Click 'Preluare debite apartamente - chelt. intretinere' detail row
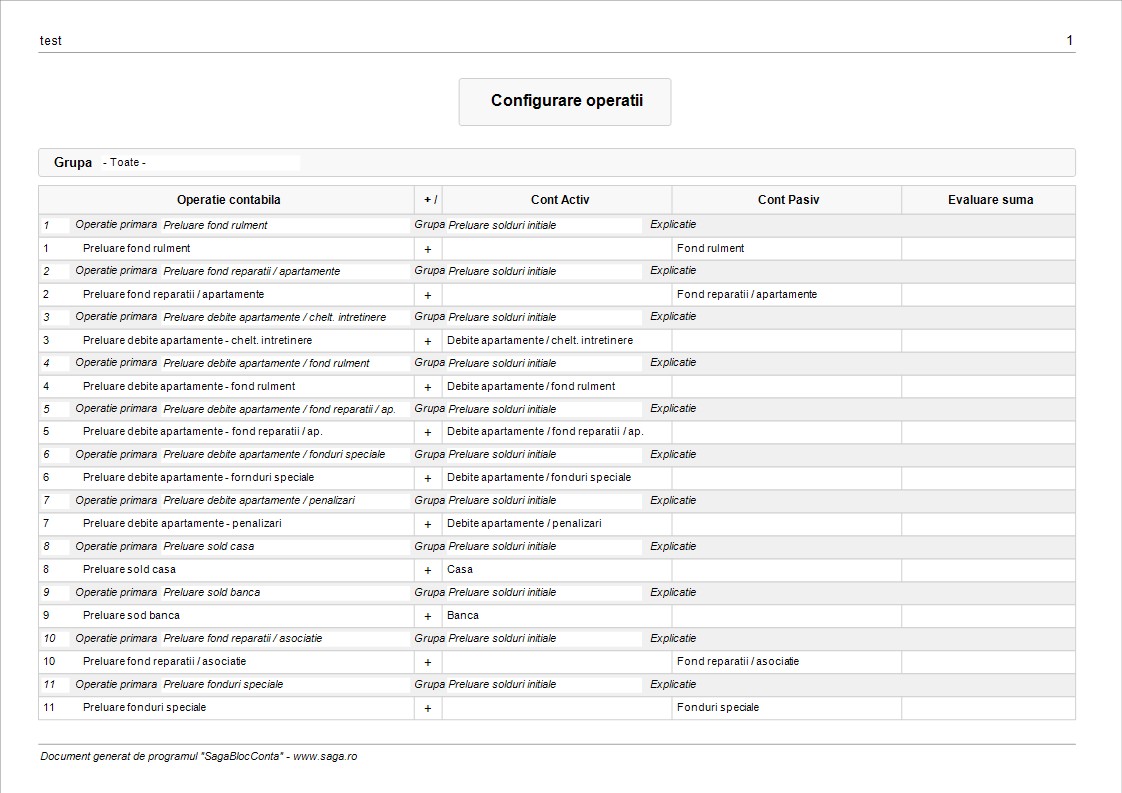The width and height of the screenshot is (1122, 793). [x=197, y=340]
